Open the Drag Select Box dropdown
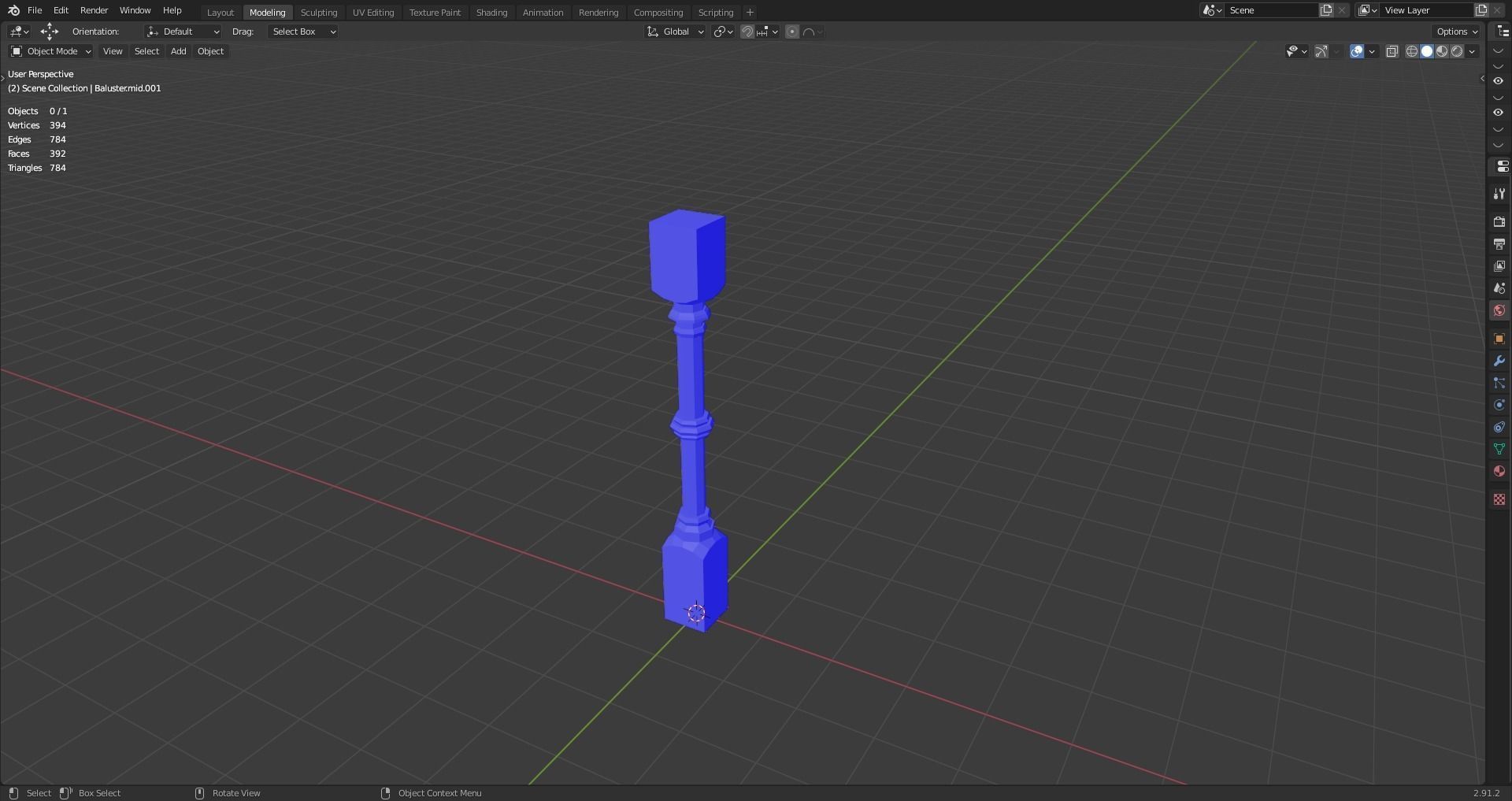 pyautogui.click(x=303, y=32)
